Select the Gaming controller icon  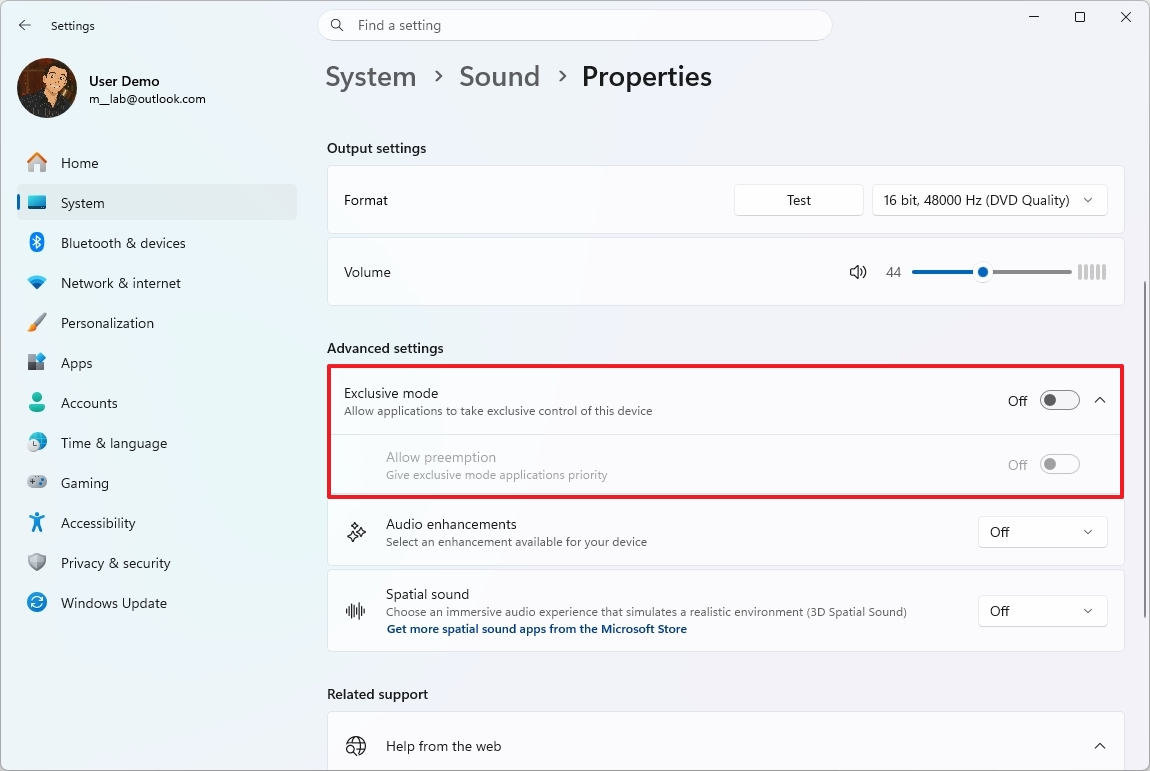(37, 483)
